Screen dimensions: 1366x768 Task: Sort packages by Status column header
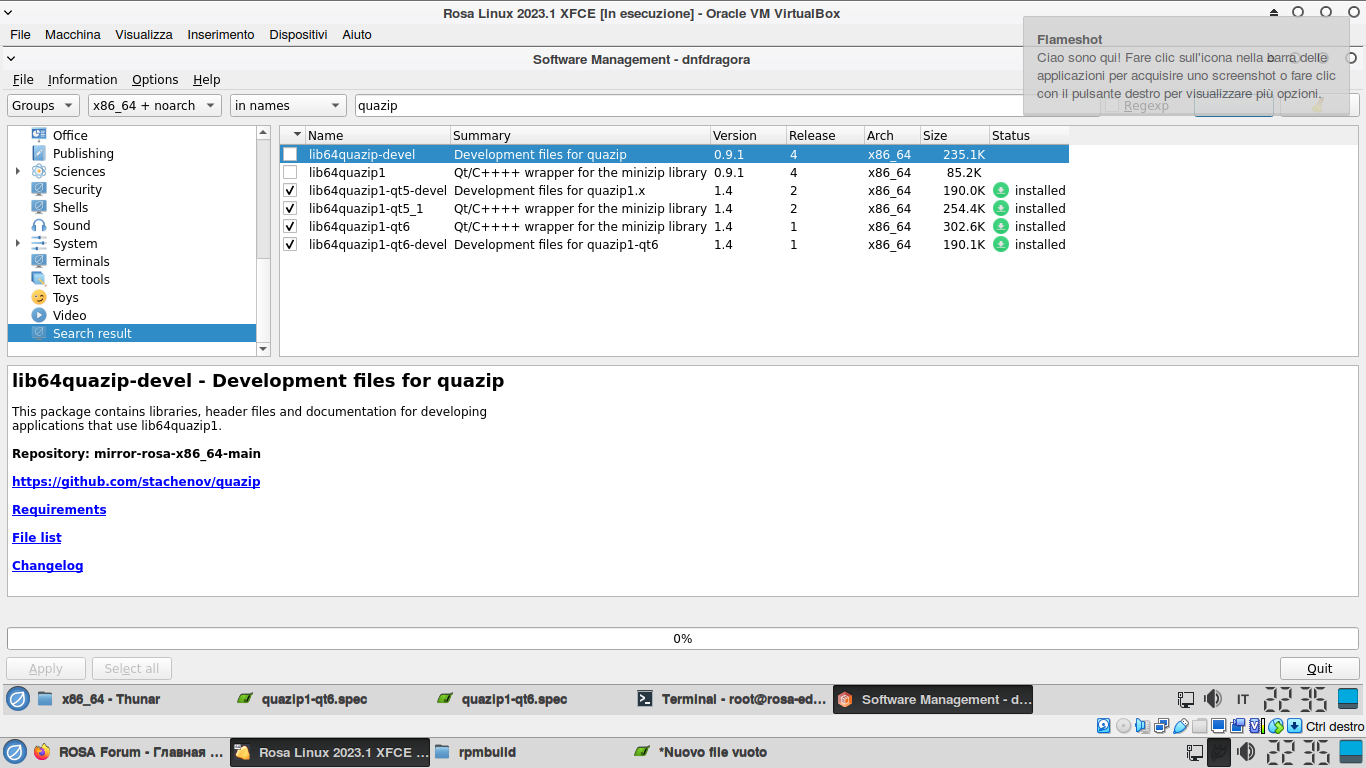pyautogui.click(x=1029, y=135)
